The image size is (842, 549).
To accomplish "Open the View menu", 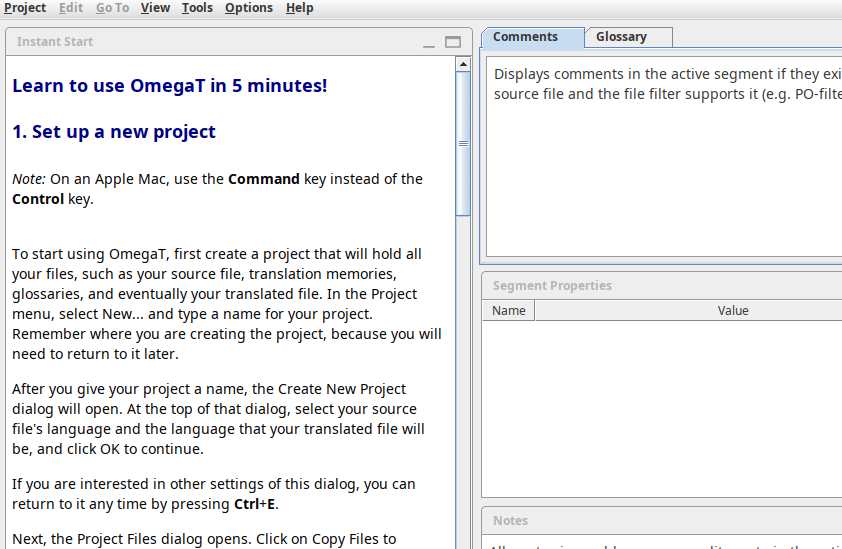I will click(155, 8).
